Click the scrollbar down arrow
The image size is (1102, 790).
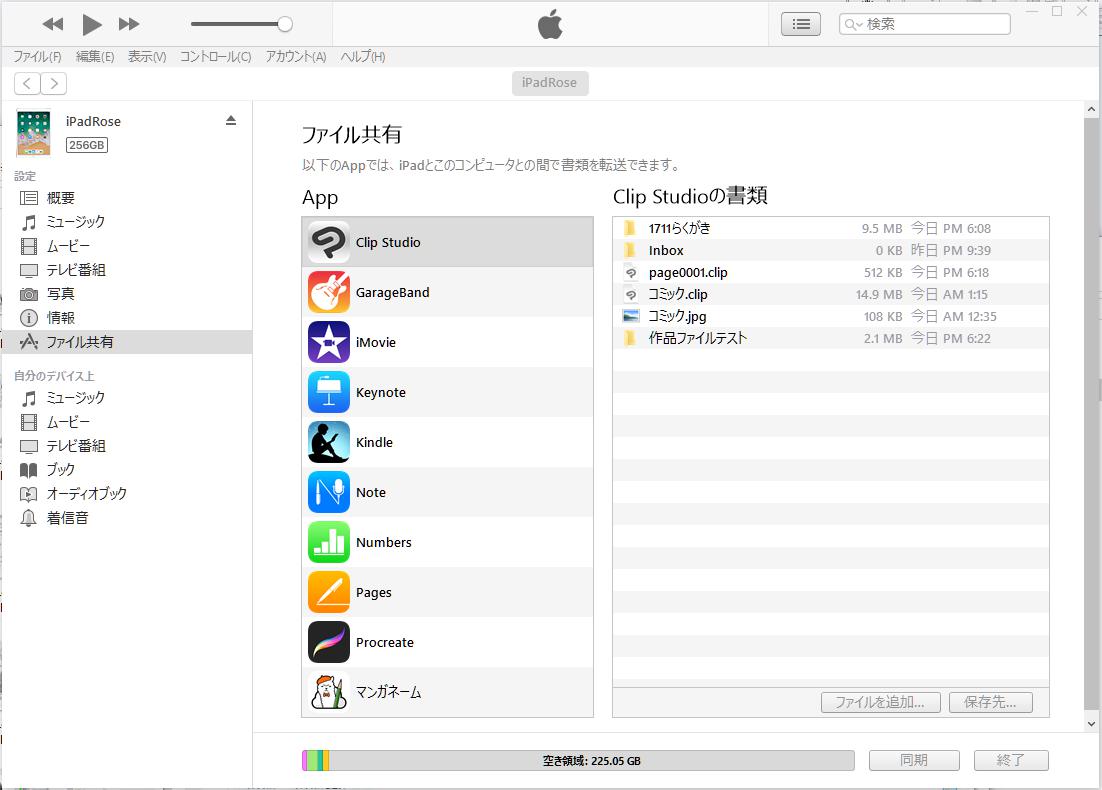(x=1091, y=723)
